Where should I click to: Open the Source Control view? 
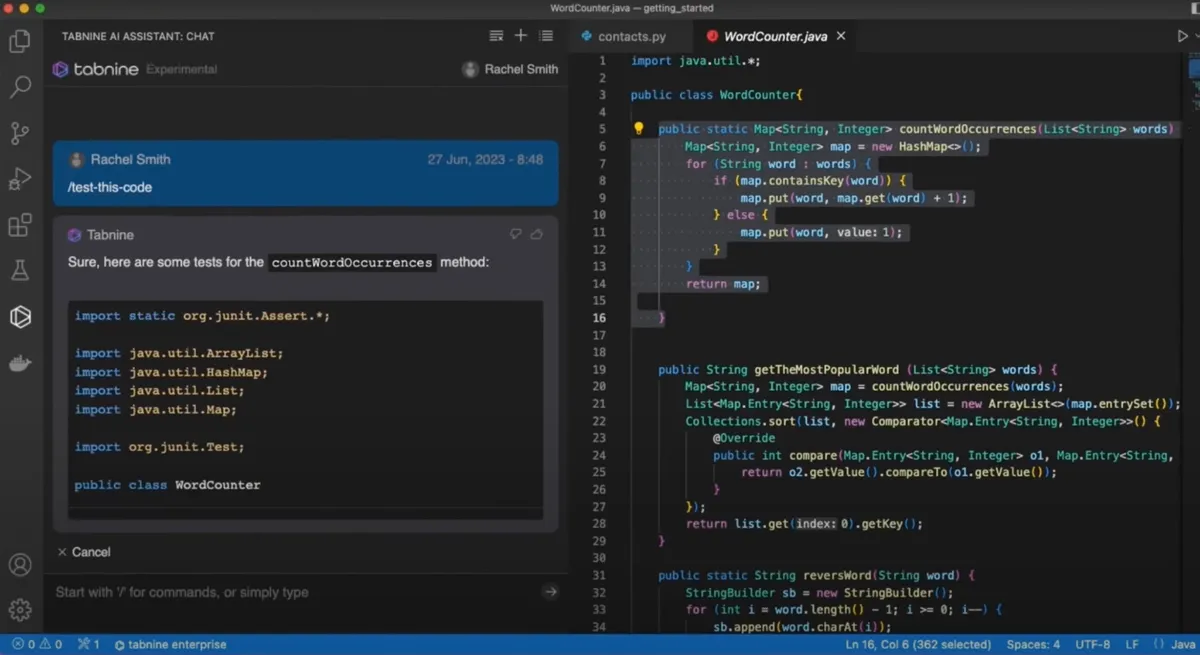click(x=20, y=133)
